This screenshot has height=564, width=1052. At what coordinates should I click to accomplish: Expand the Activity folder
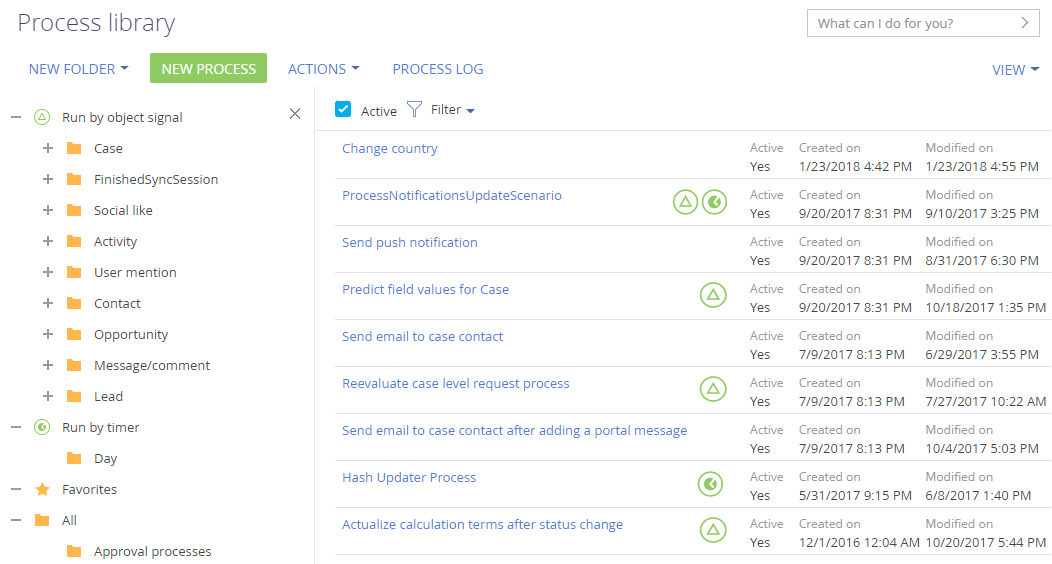pyautogui.click(x=48, y=241)
